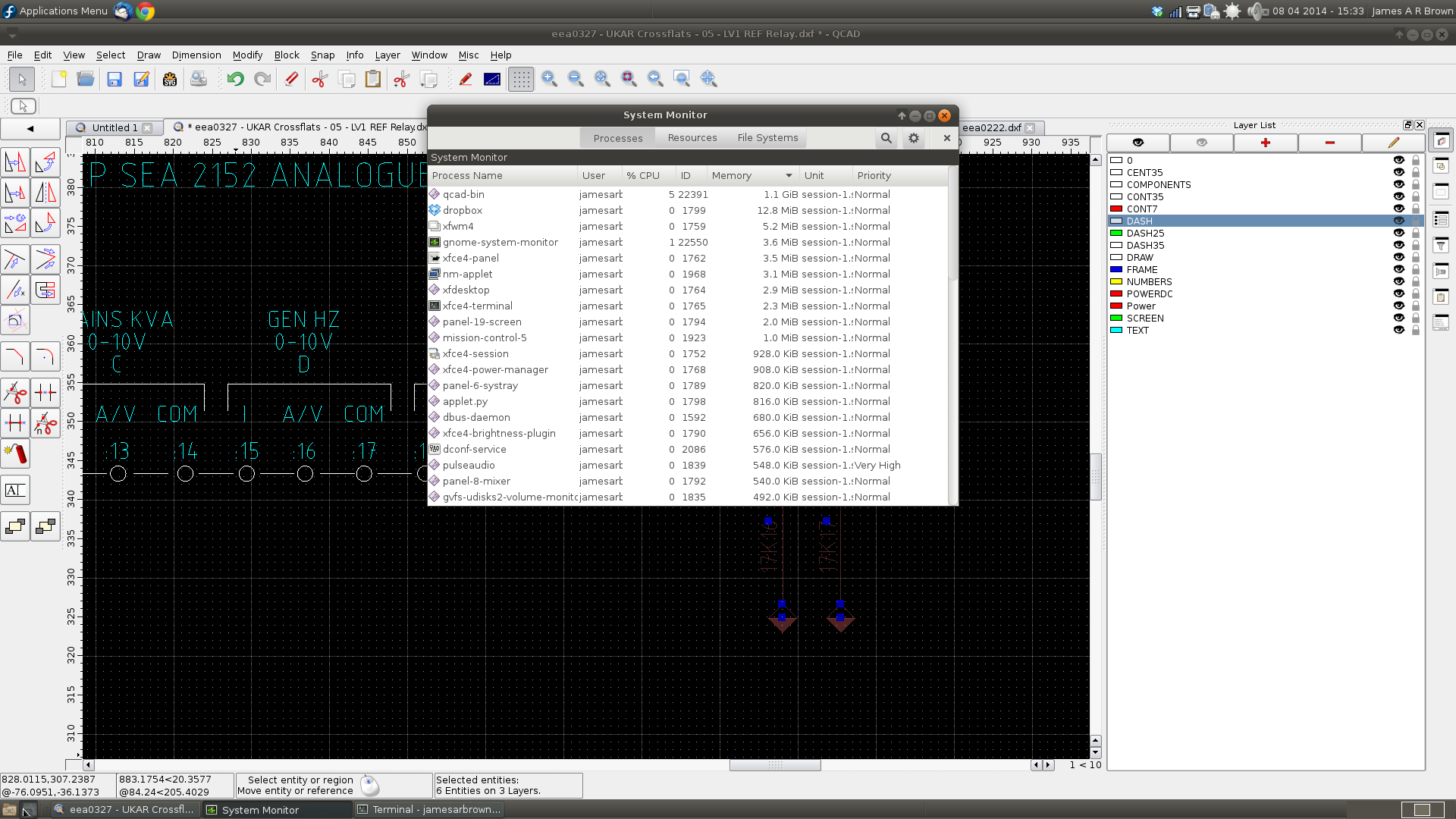The width and height of the screenshot is (1456, 819).
Task: Click Memory column sort arrow
Action: click(x=789, y=175)
